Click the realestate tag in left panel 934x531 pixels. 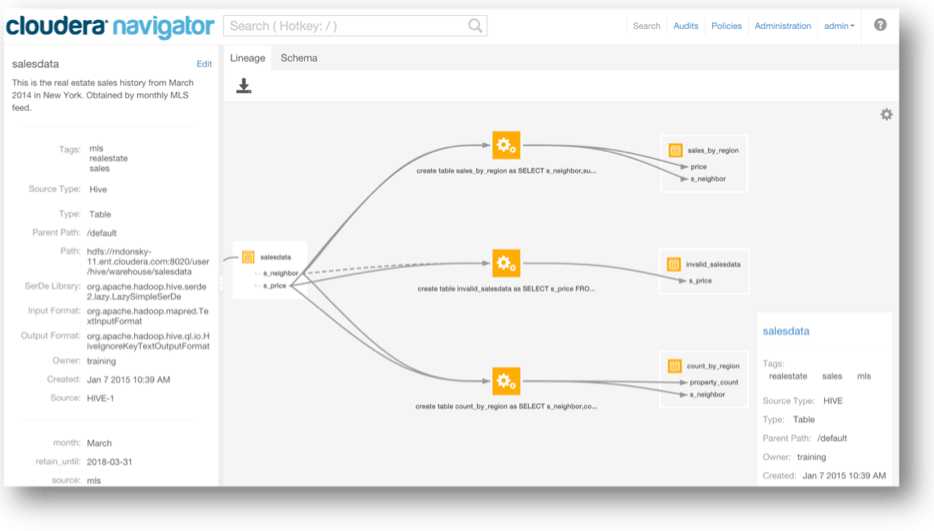[x=108, y=158]
